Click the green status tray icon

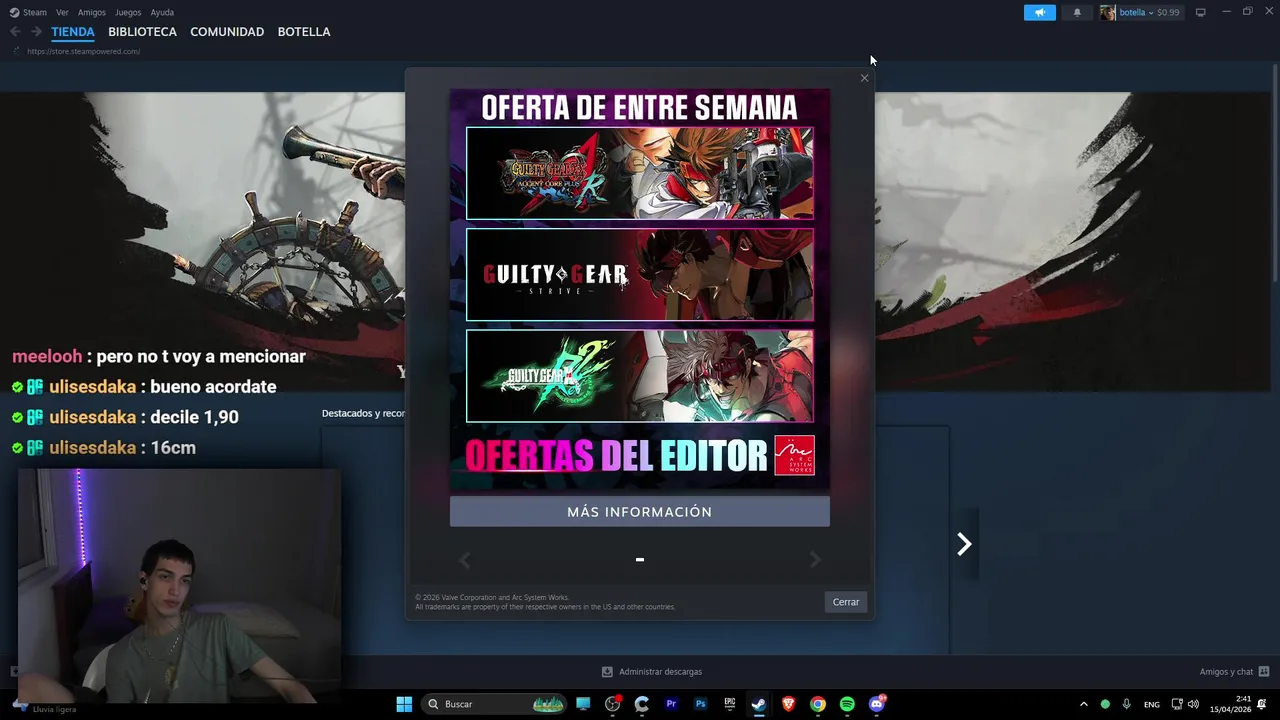(1105, 704)
